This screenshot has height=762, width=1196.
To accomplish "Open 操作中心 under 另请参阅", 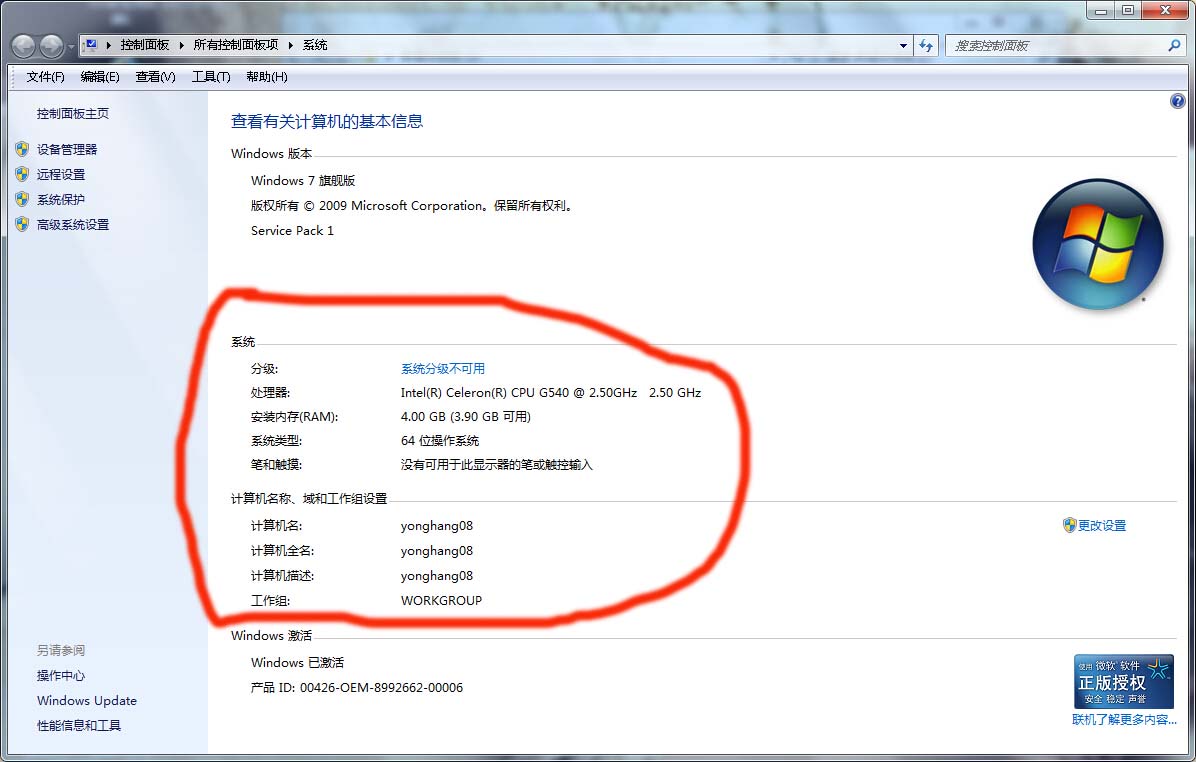I will click(x=61, y=676).
